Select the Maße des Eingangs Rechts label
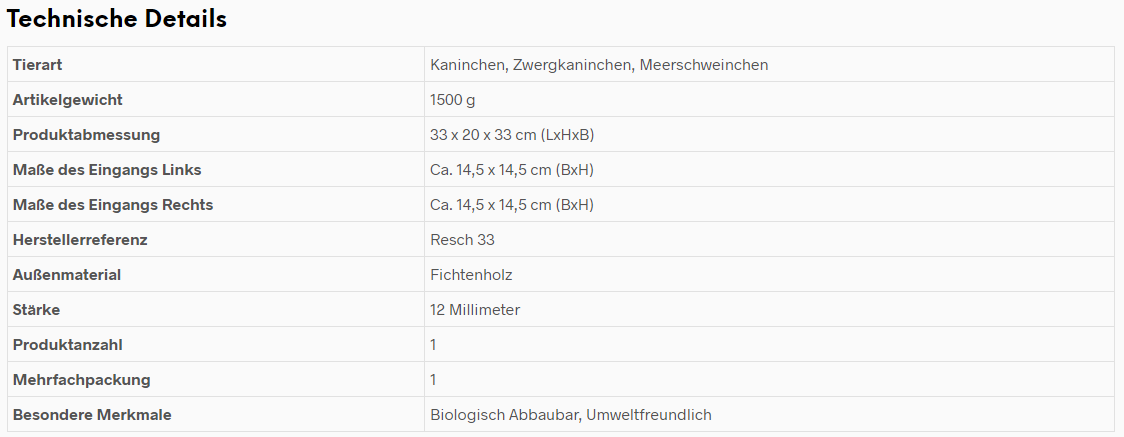 (x=113, y=205)
